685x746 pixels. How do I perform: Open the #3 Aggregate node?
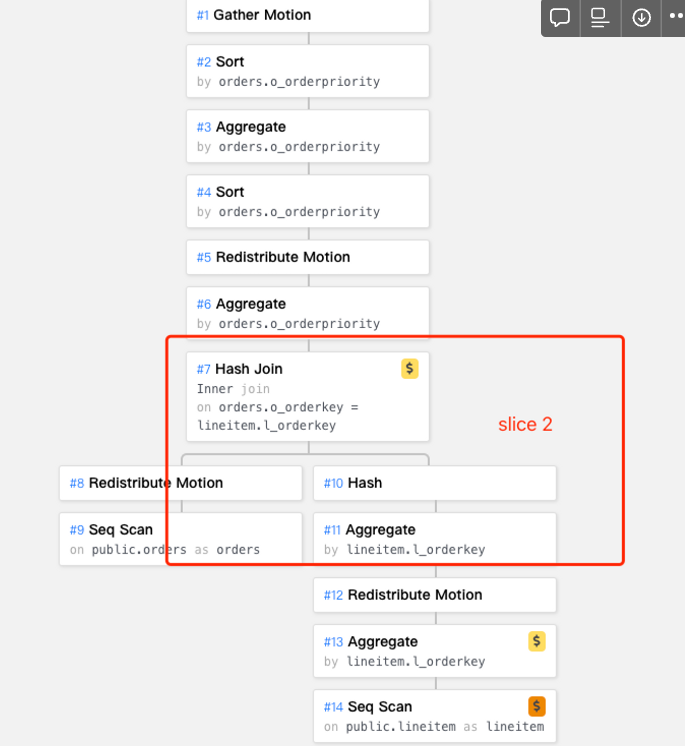pyautogui.click(x=308, y=137)
